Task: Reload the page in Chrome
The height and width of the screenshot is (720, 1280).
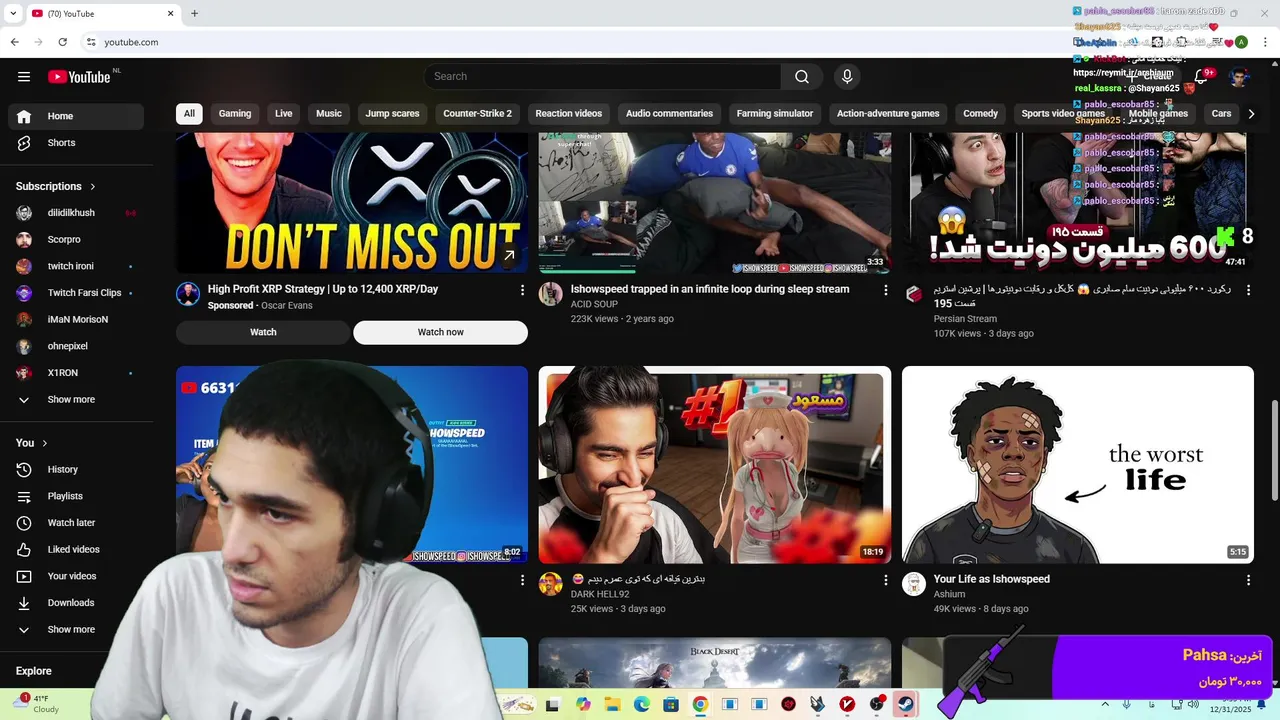Action: [x=62, y=42]
